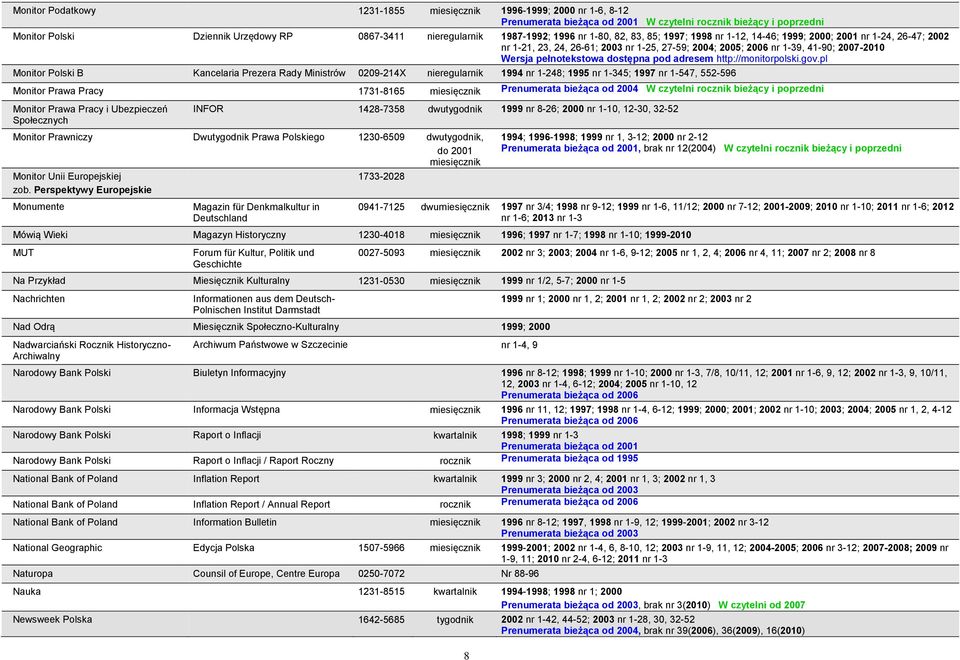Image resolution: width=960 pixels, height=660 pixels.
Task: Select subtitle "Dziennik Urzędowy RP"
Action: click(243, 36)
